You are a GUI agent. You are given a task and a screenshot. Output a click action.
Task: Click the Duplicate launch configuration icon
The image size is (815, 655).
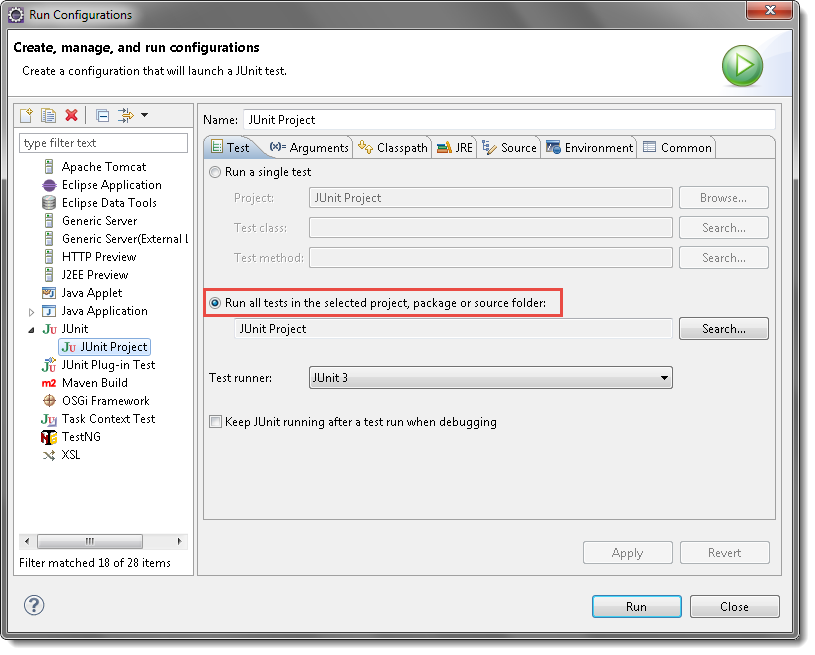(48, 115)
